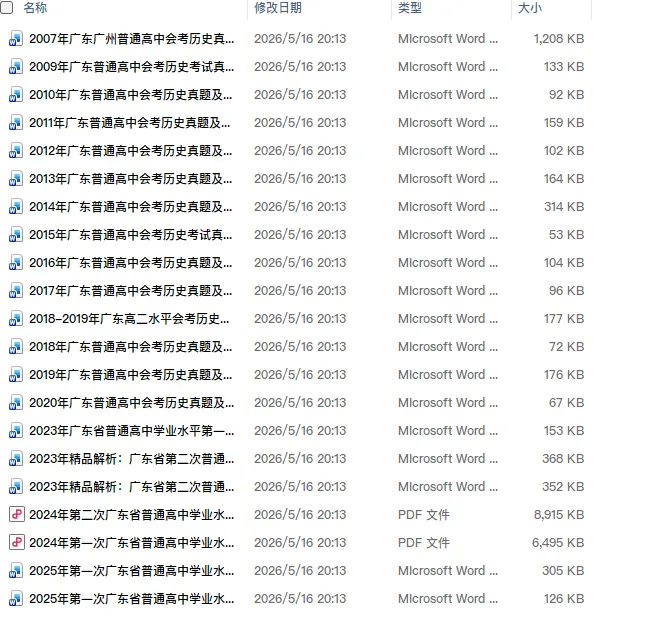Click Word icon of 126 KB 2025年第一次 file
Screen dimensions: 667x622
[x=16, y=599]
